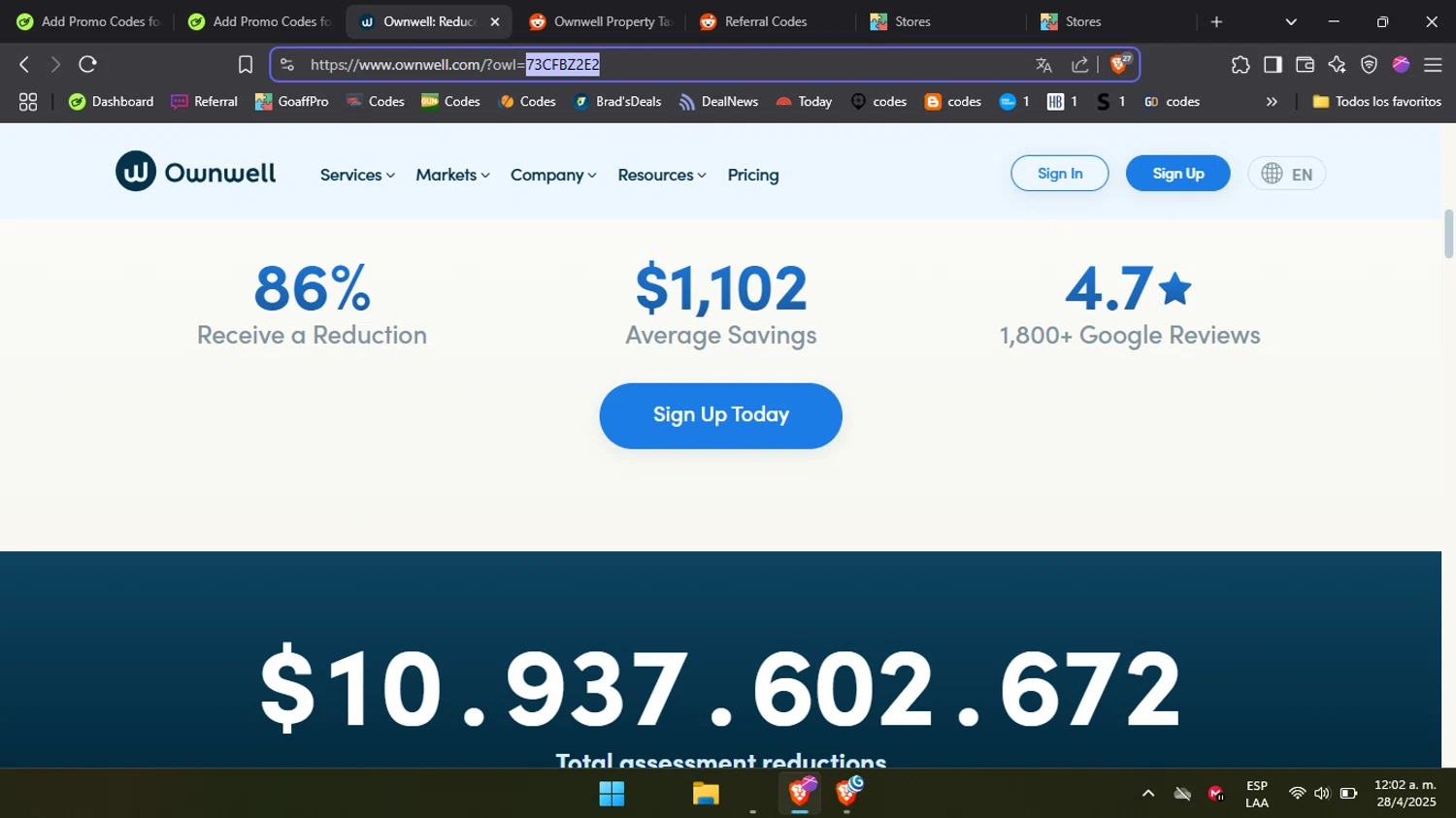Reload the Ownwell page
The width and height of the screenshot is (1456, 818).
click(87, 64)
